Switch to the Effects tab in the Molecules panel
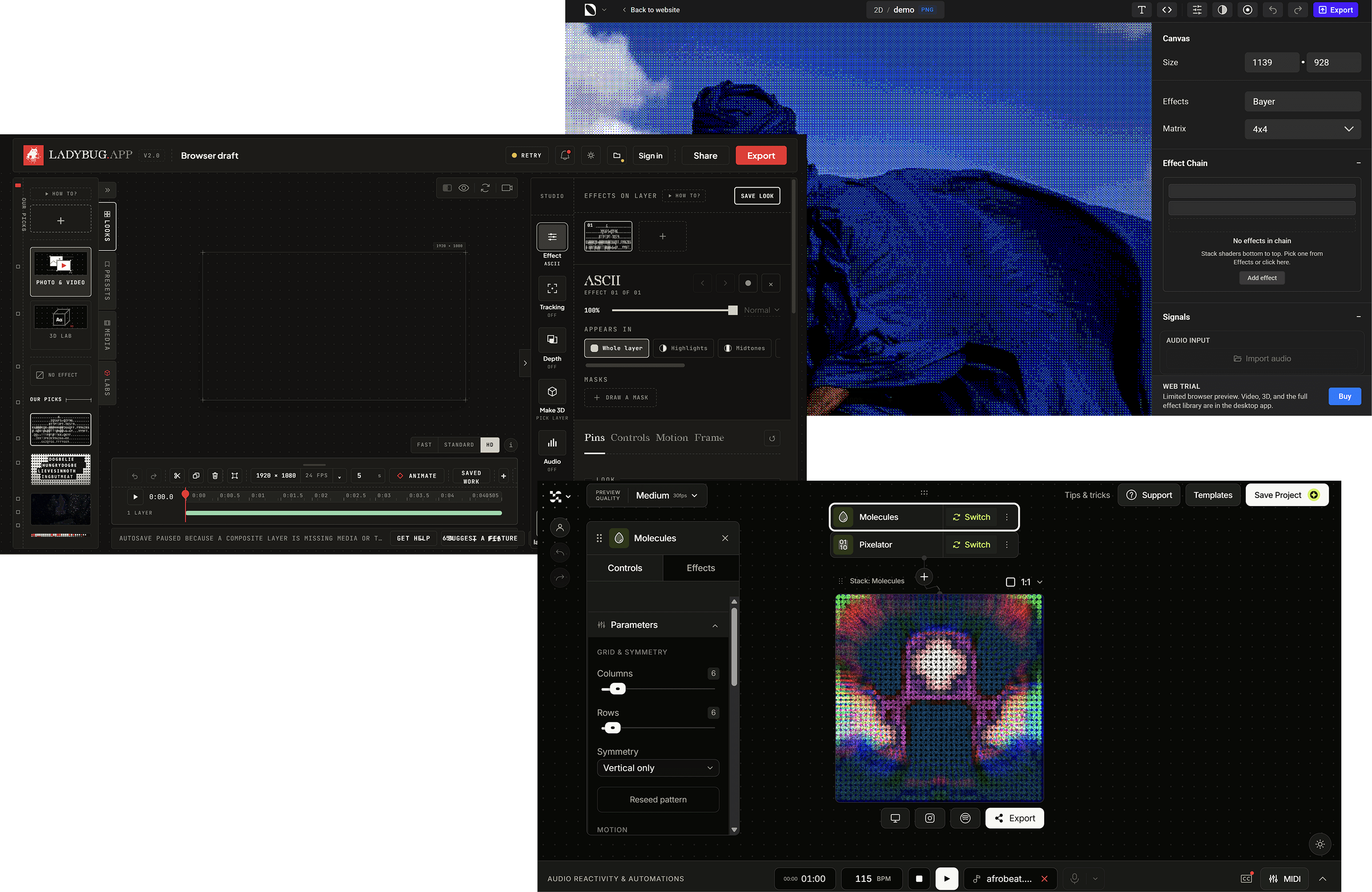The image size is (1372, 892). coord(701,568)
